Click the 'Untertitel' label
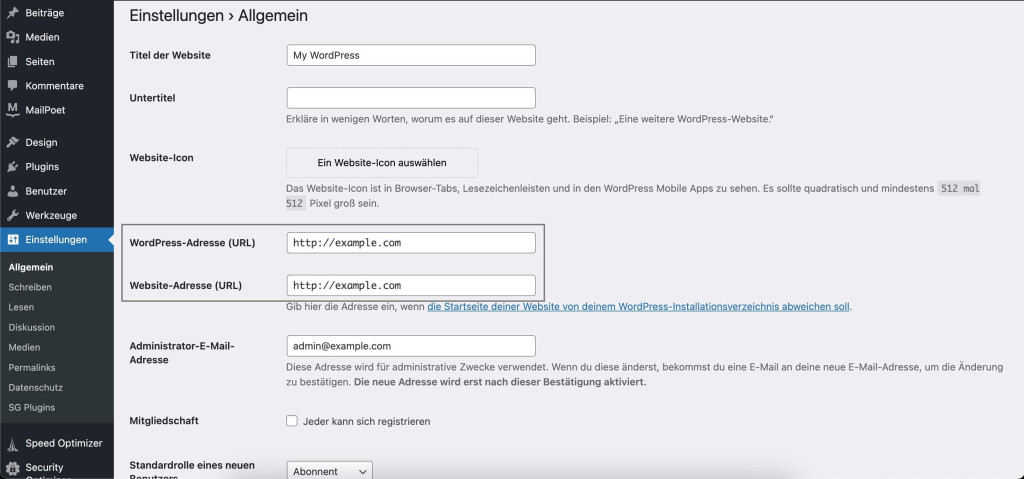Viewport: 1024px width, 479px height. (152, 98)
